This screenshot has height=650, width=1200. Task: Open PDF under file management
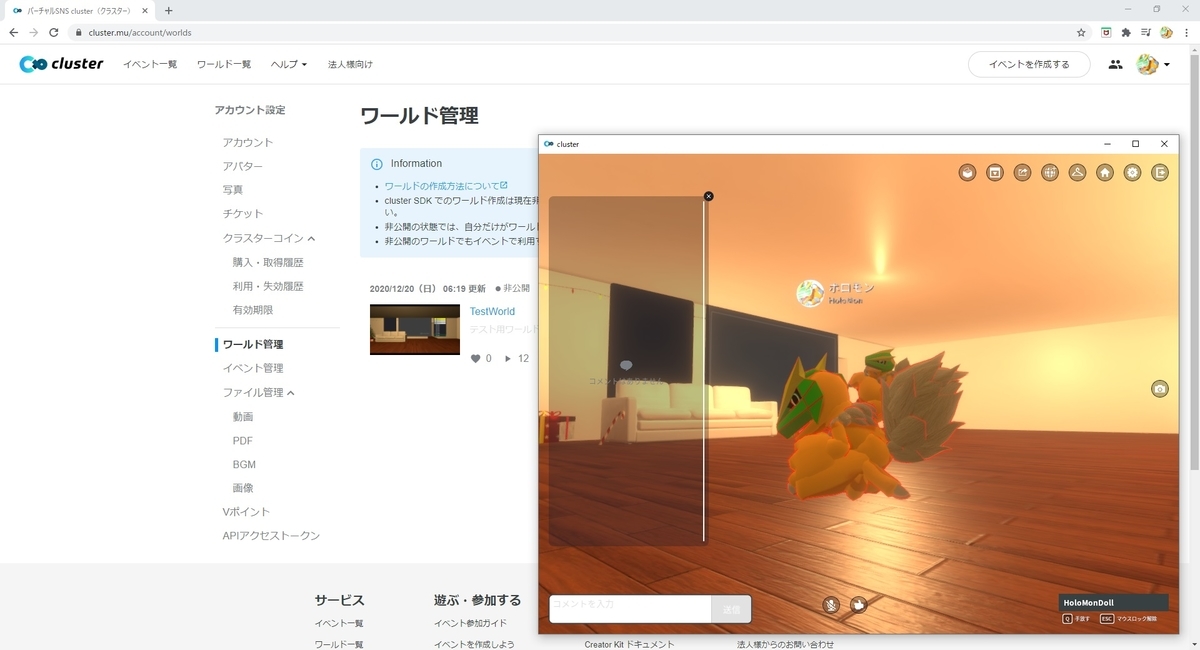[x=243, y=440]
